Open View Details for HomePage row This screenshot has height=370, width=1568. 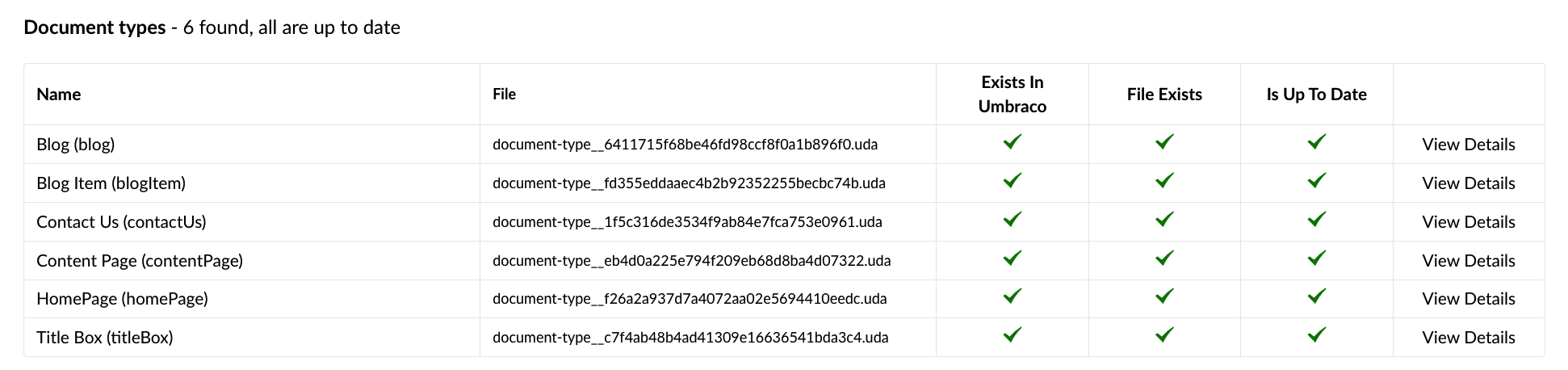click(x=1468, y=299)
